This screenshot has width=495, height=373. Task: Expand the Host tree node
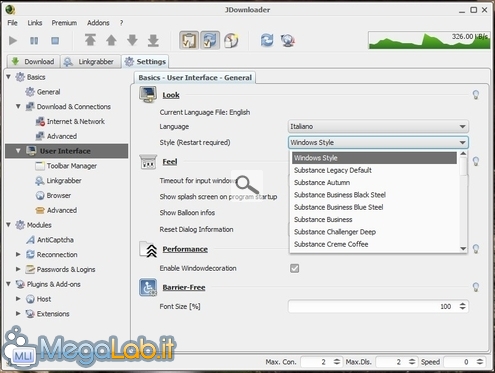(18, 299)
